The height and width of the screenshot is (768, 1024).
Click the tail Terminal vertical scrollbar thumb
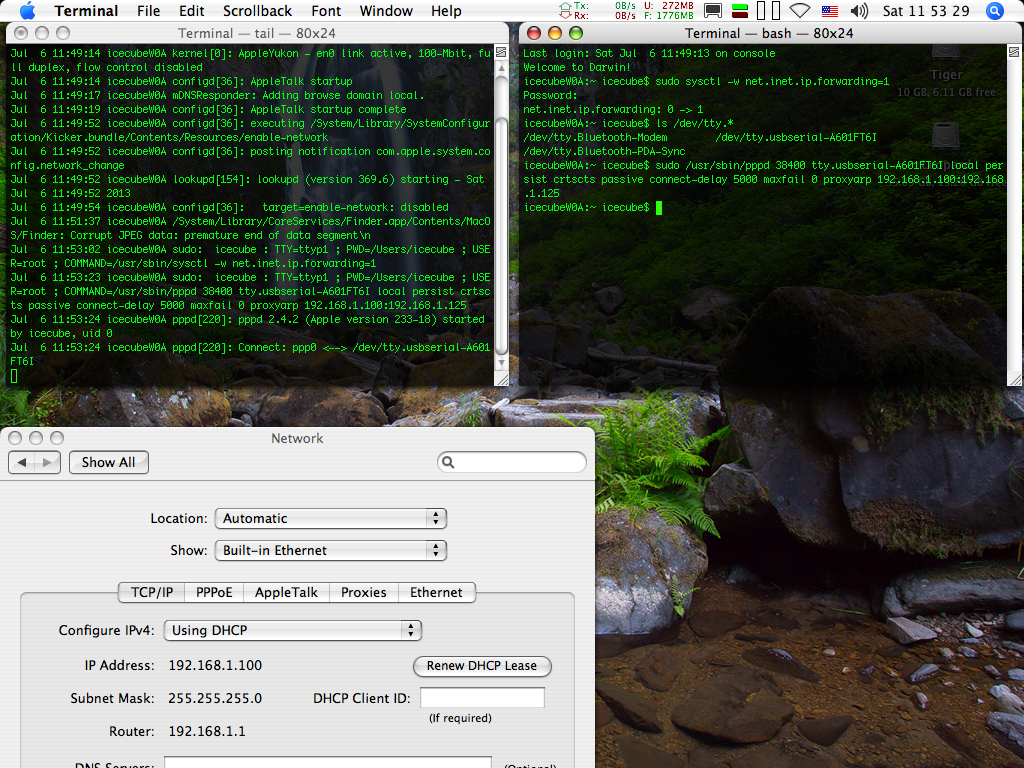pos(501,235)
